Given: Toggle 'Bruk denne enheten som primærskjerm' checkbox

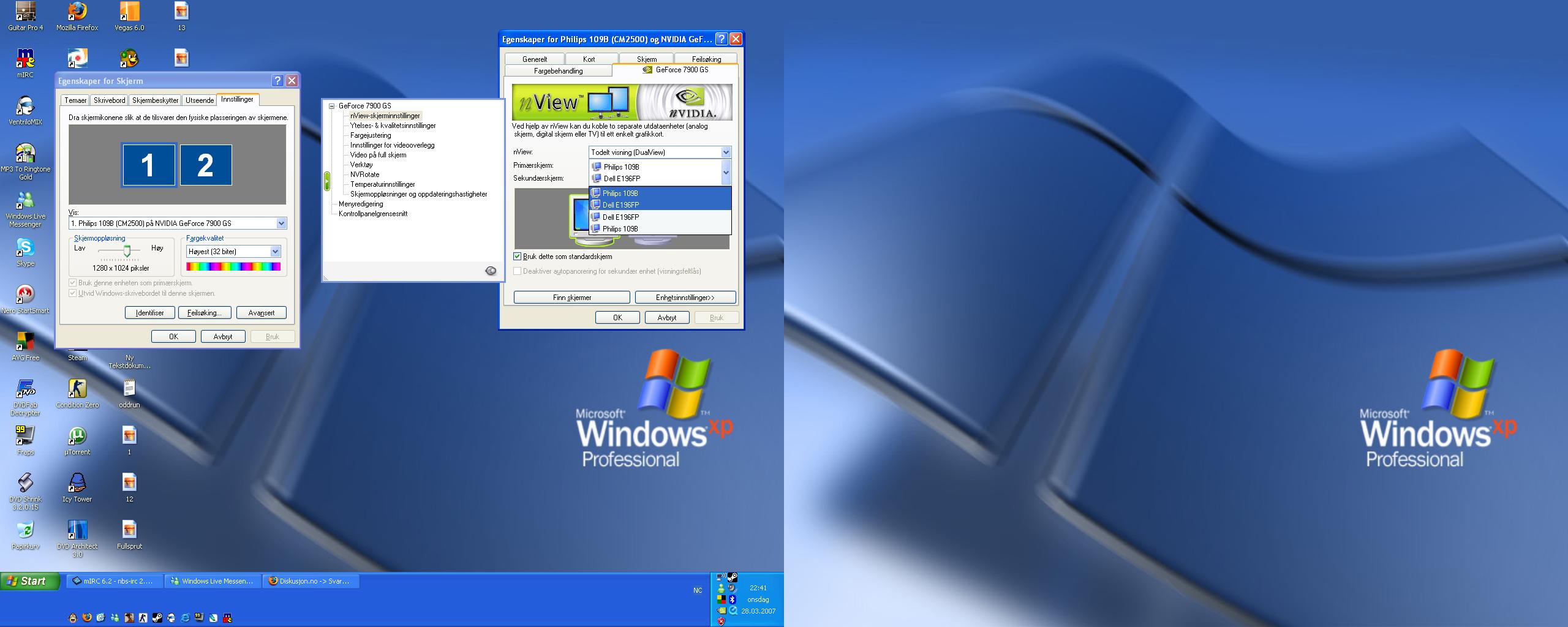Looking at the screenshot, I should click(x=73, y=283).
